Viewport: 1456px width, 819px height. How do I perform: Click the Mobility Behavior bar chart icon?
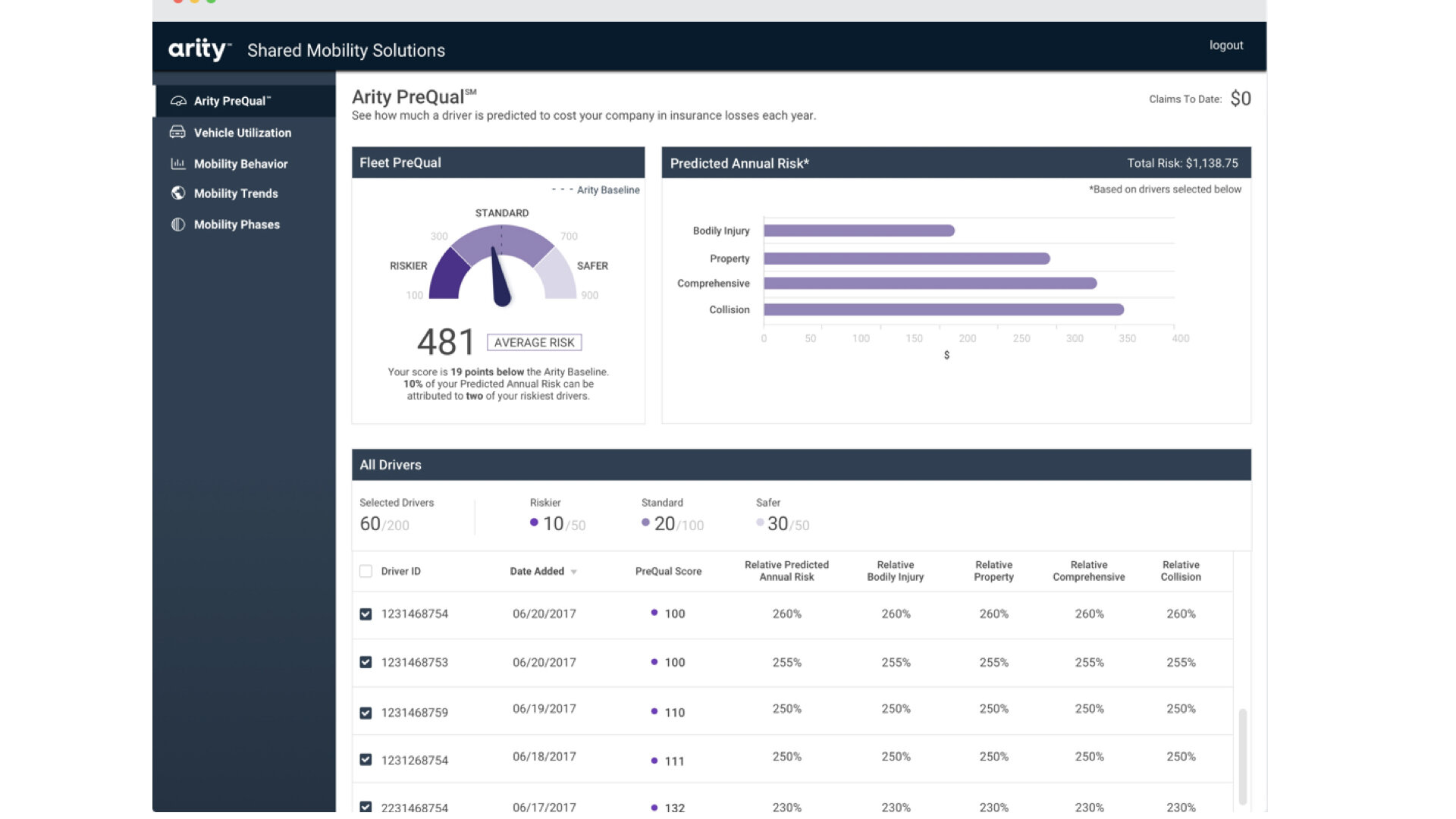[x=177, y=164]
